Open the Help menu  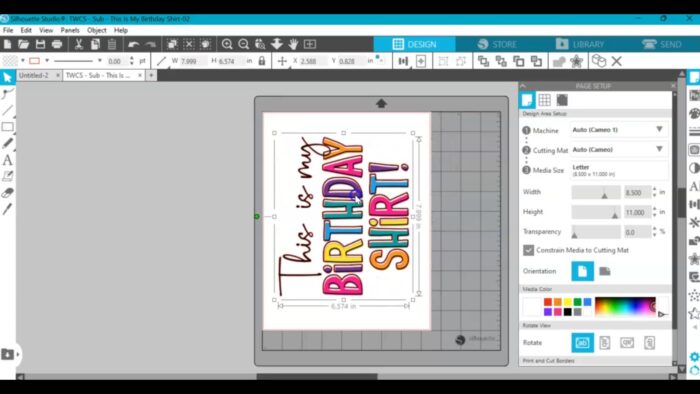121,30
